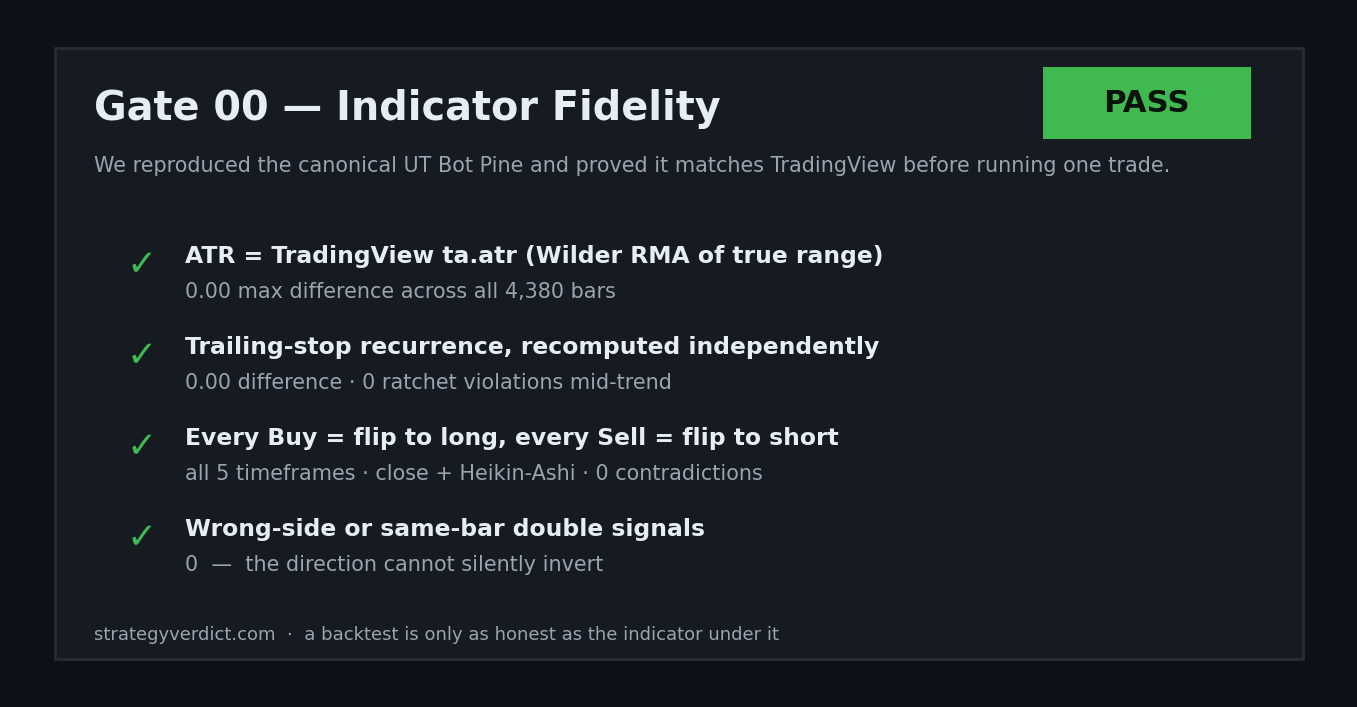Click the Every Buy = flip to long heading
The height and width of the screenshot is (707, 1357).
[x=512, y=438]
